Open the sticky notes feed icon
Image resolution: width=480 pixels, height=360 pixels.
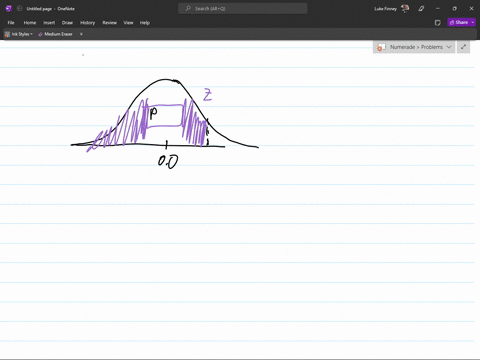(438, 23)
